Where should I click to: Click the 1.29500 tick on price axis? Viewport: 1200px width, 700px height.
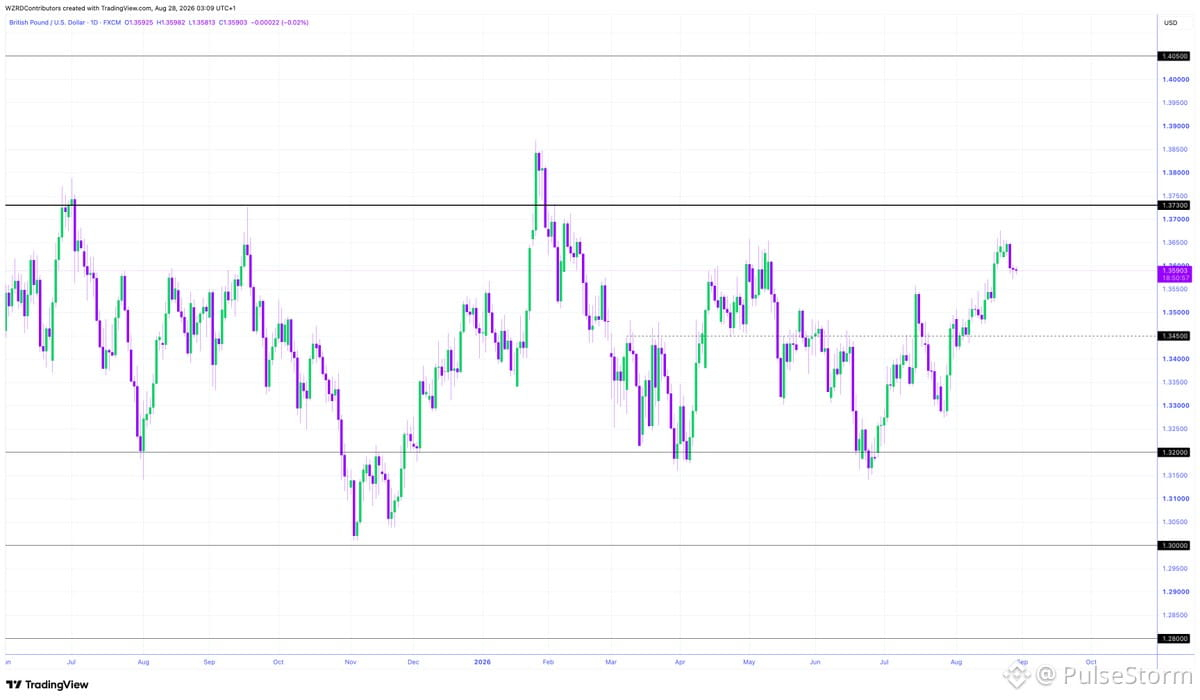[1174, 568]
